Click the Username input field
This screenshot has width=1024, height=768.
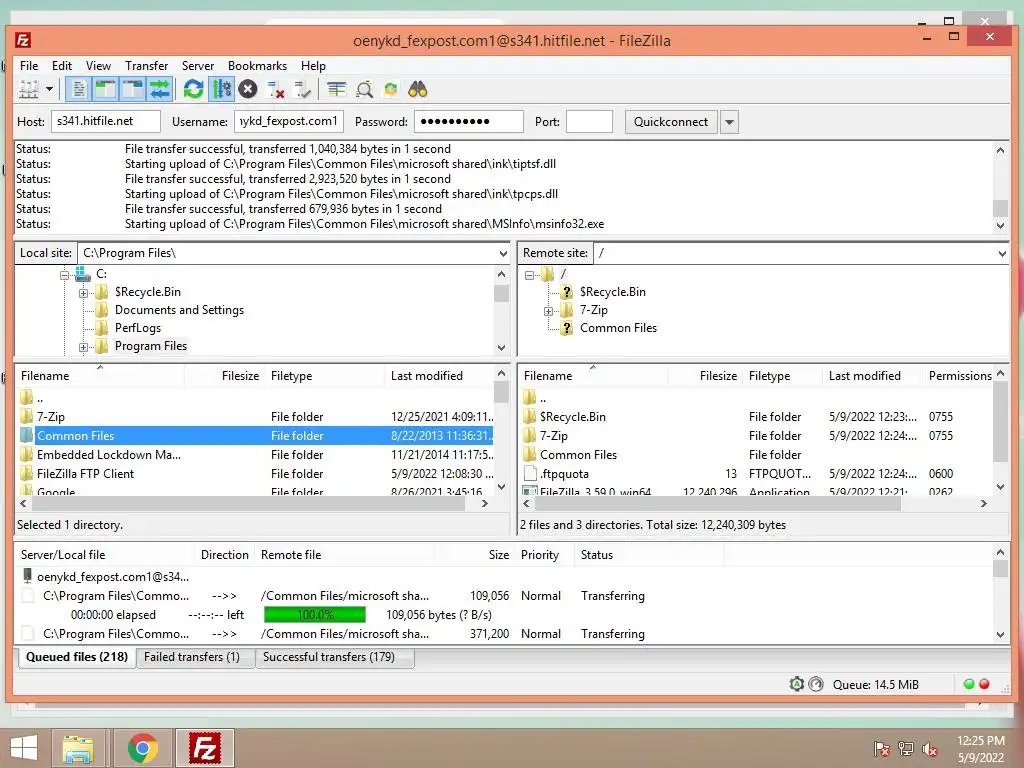[289, 121]
